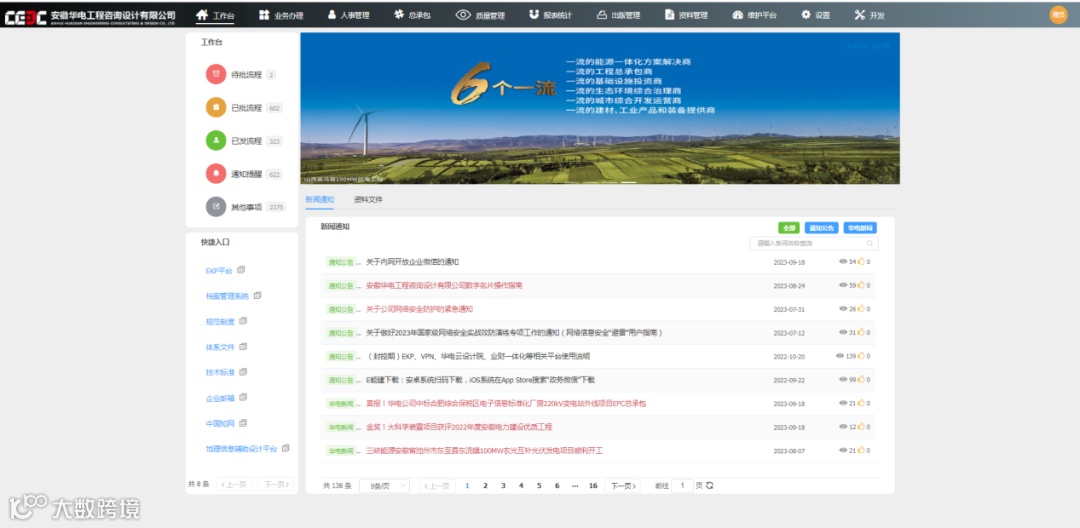Switch to the 新闻通知 tab

pos(320,200)
